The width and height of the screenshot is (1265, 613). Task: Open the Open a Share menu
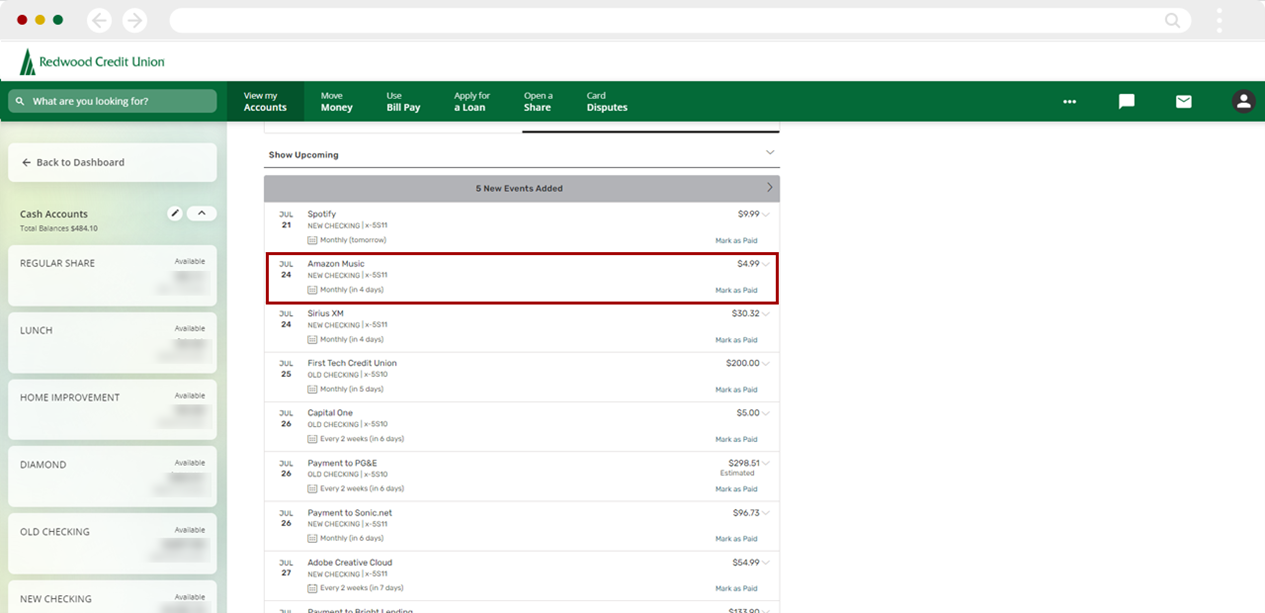538,102
